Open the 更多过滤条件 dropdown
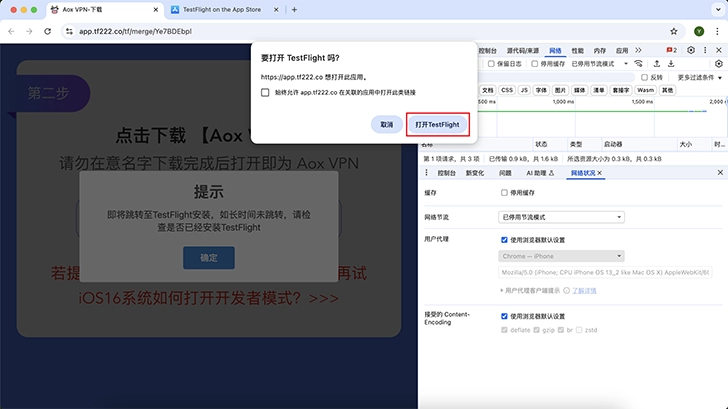Screen dimensions: 728x409 pos(698,76)
